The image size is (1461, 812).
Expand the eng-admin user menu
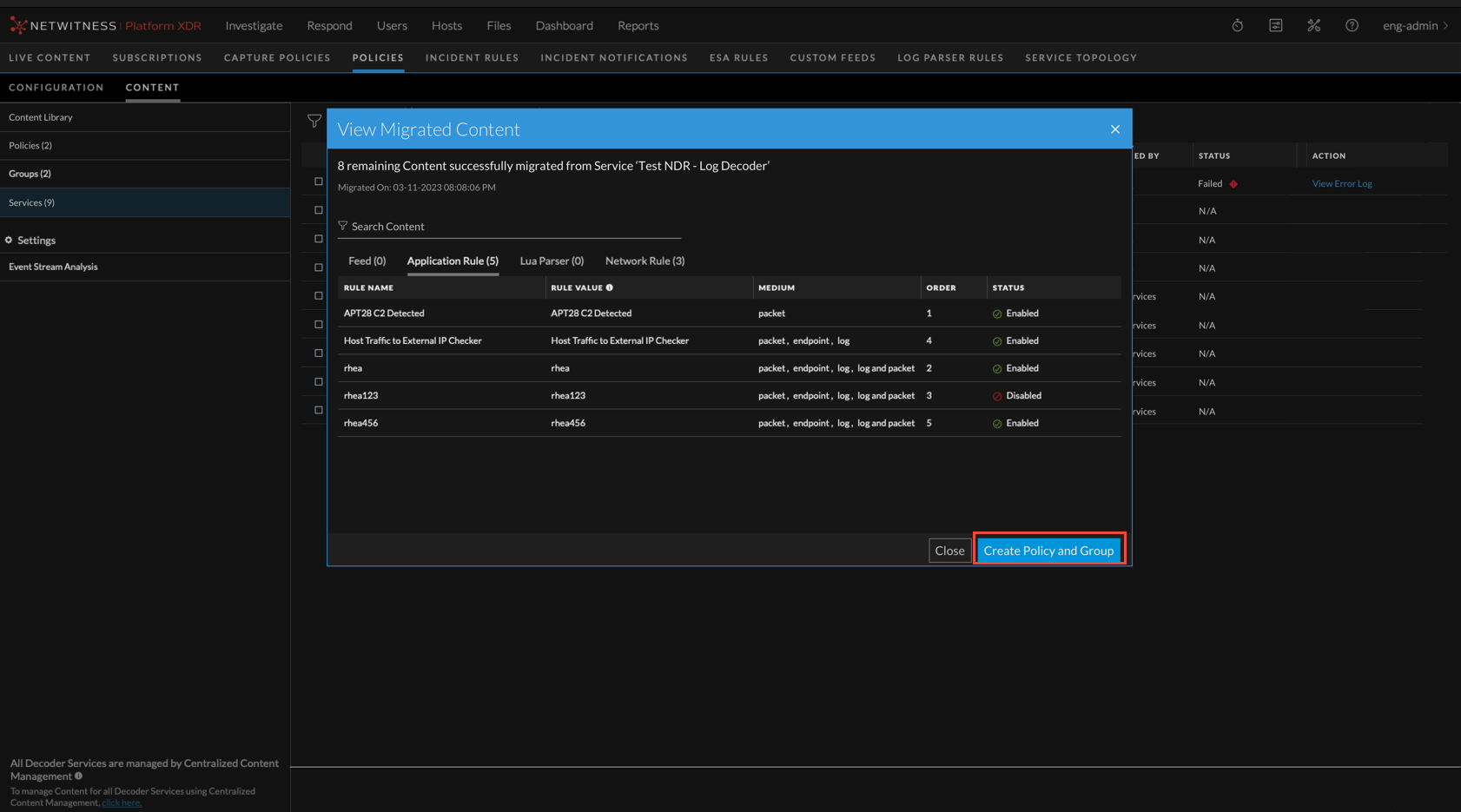coord(1415,26)
